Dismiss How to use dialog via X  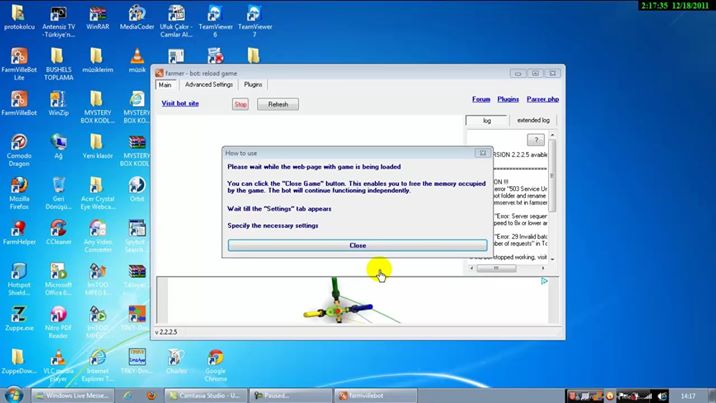[x=483, y=153]
